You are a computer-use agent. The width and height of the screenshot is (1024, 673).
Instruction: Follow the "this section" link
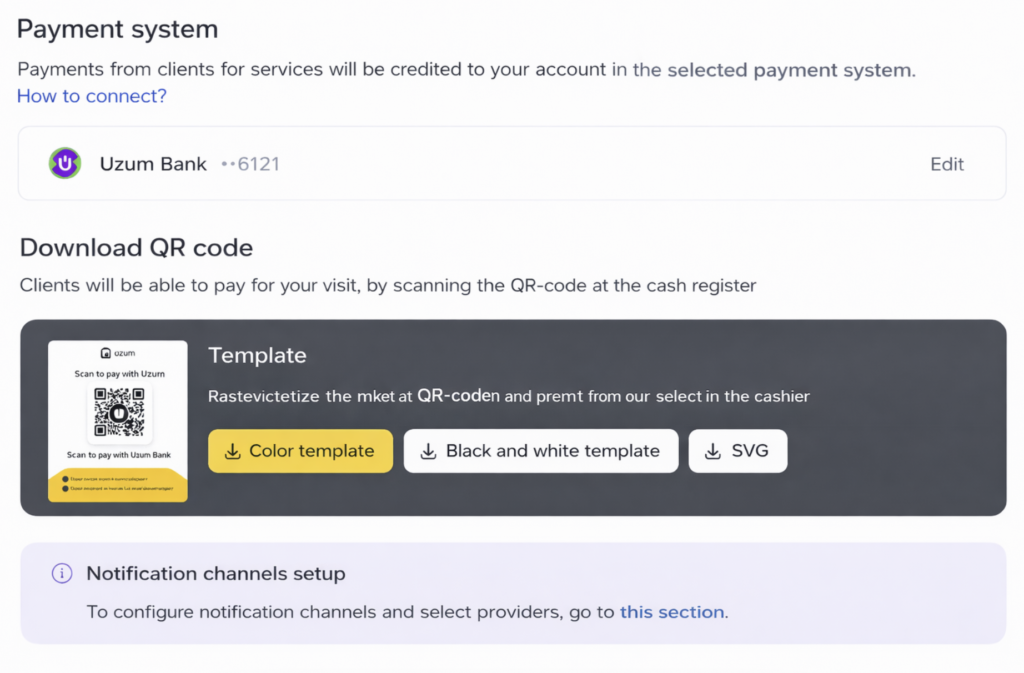click(x=672, y=612)
